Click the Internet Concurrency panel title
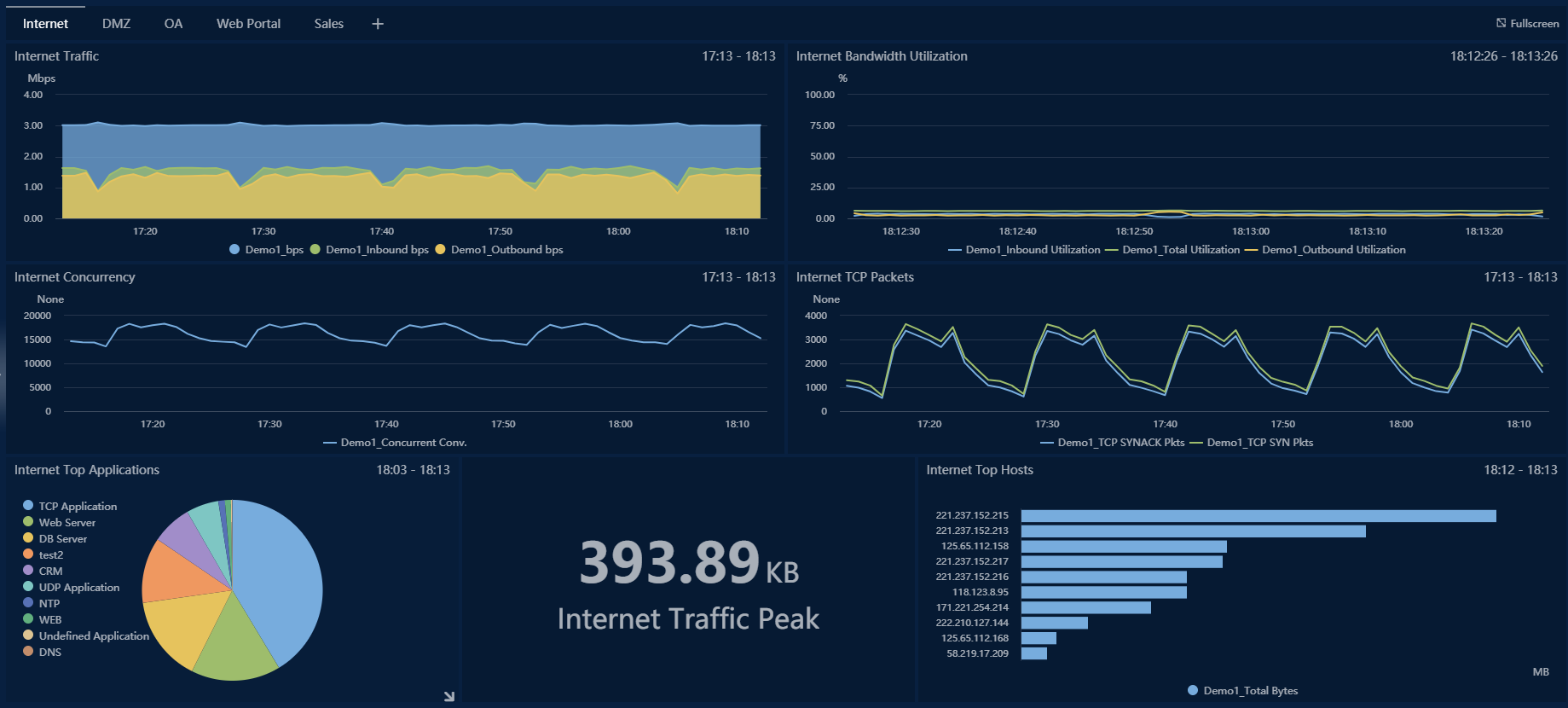The width and height of the screenshot is (1568, 708). [74, 277]
